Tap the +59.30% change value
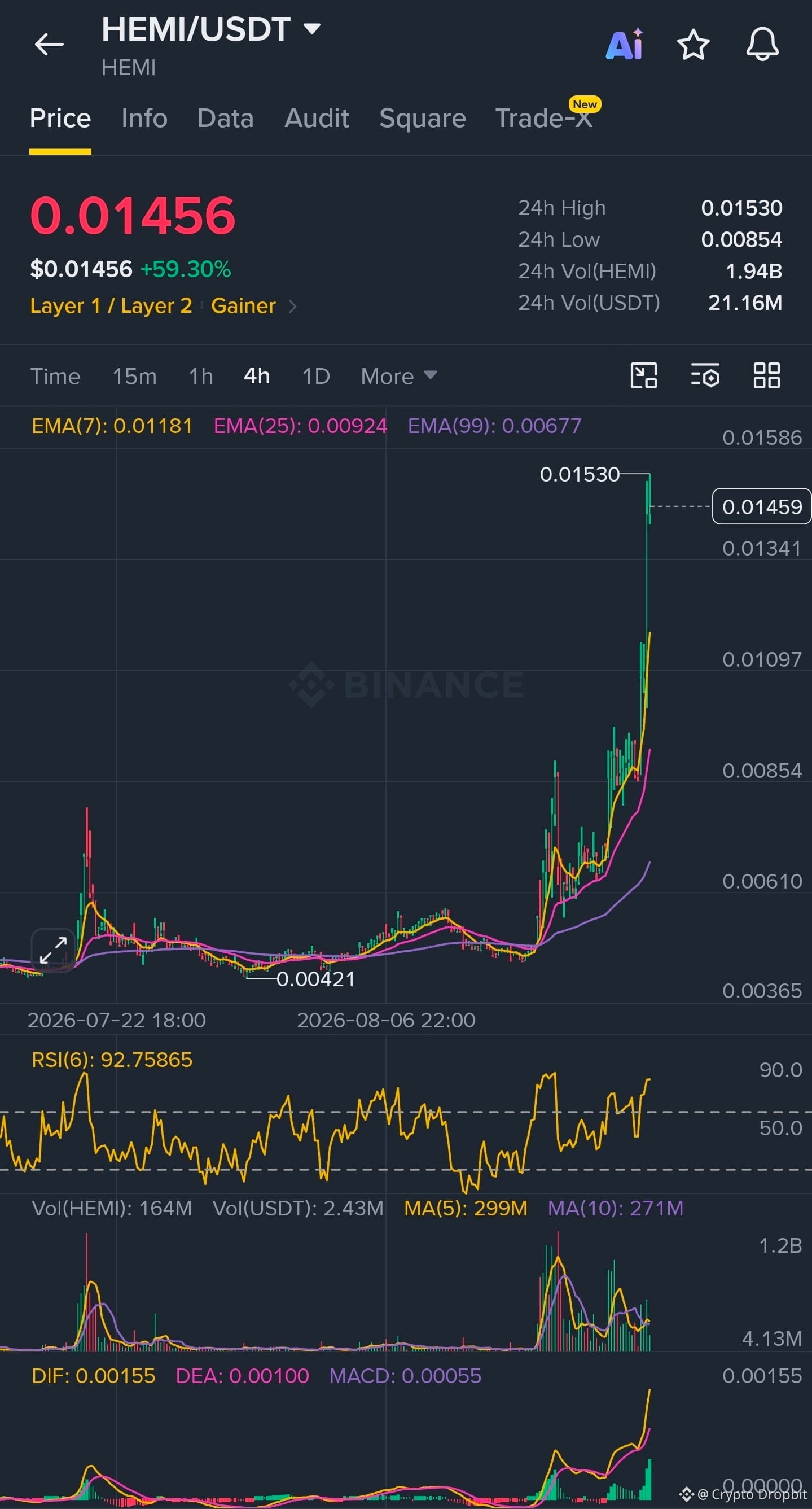Screen dimensions: 812x1509 [186, 269]
